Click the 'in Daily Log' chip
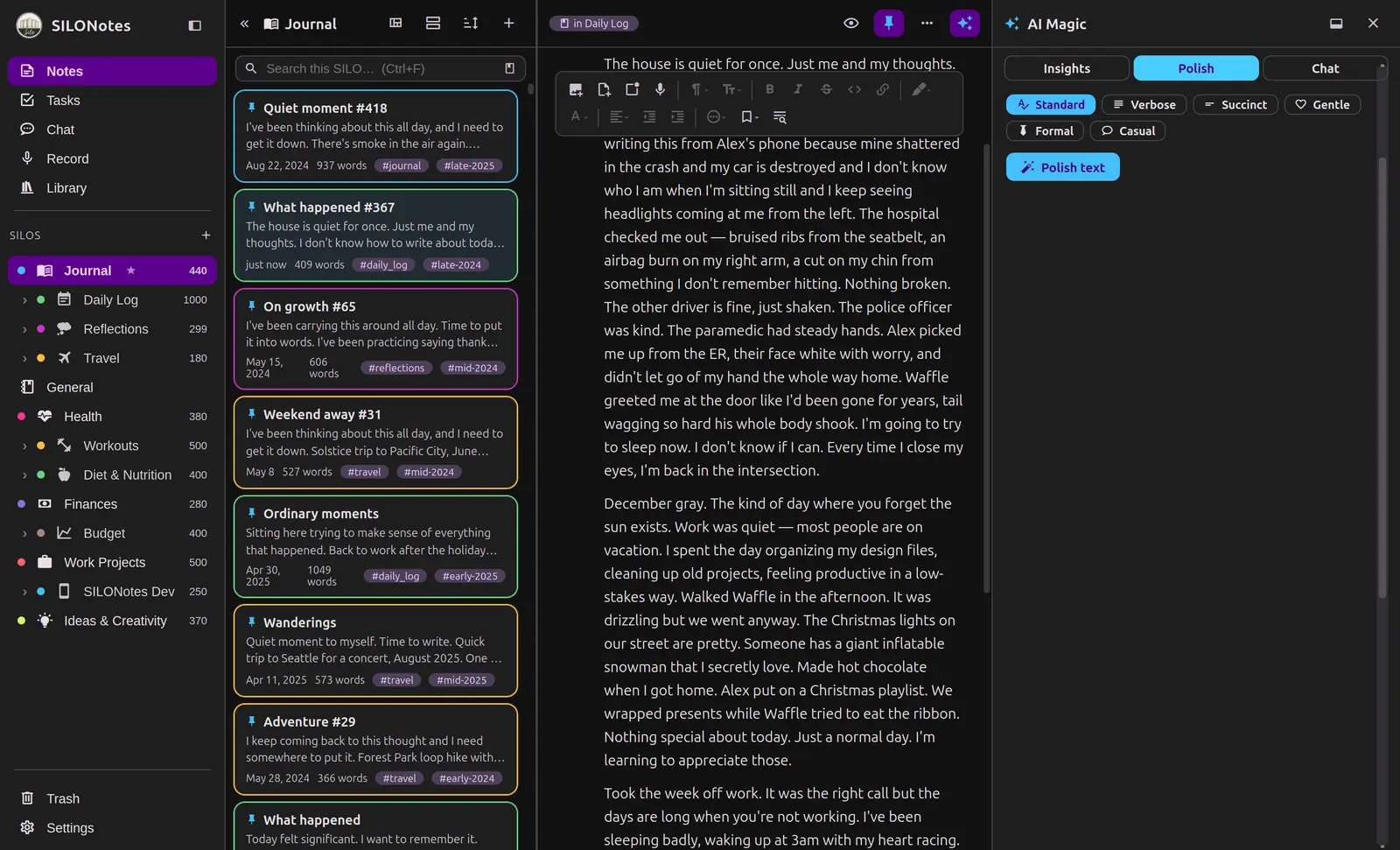 pos(594,24)
